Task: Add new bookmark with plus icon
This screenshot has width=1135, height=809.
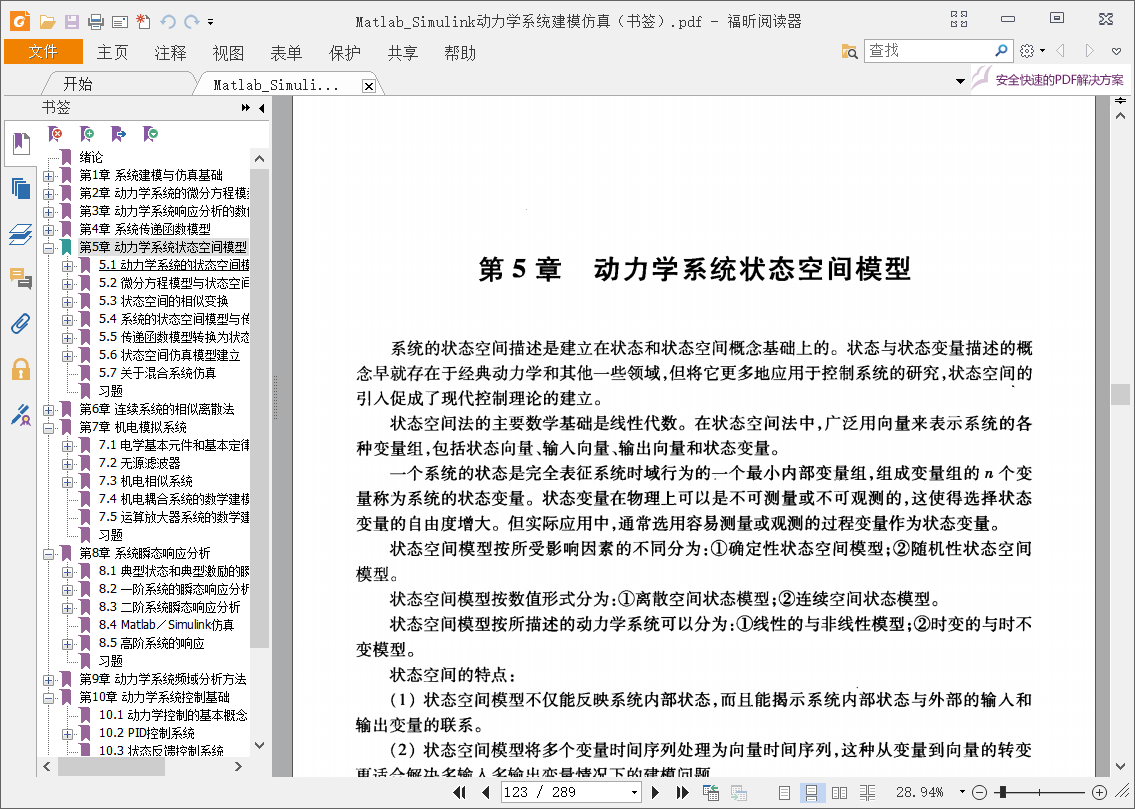Action: (87, 134)
